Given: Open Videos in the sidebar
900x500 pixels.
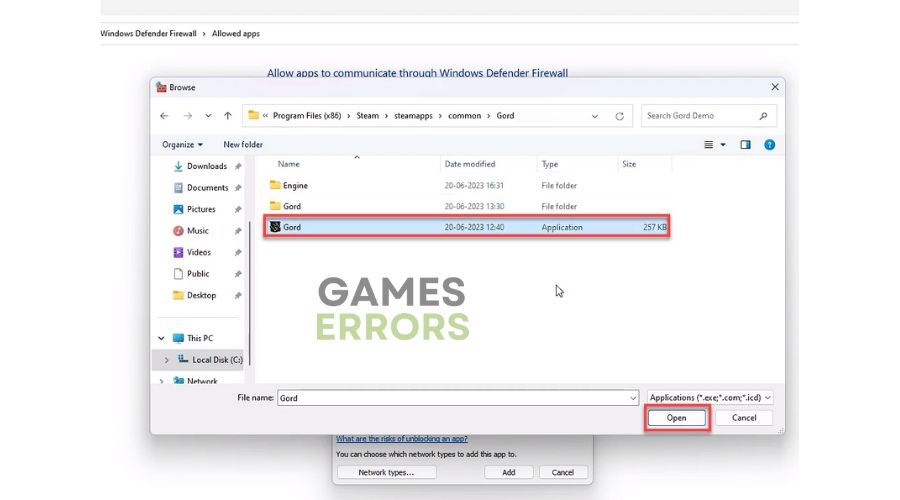Looking at the screenshot, I should 199,253.
